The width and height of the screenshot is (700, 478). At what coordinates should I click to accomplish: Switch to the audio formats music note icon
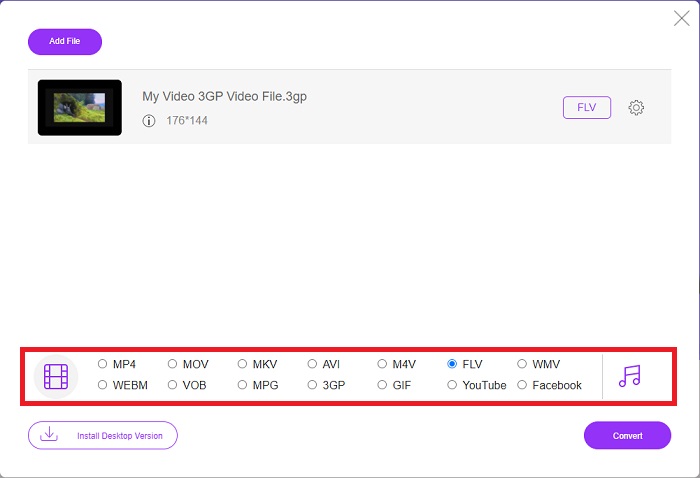coord(629,376)
